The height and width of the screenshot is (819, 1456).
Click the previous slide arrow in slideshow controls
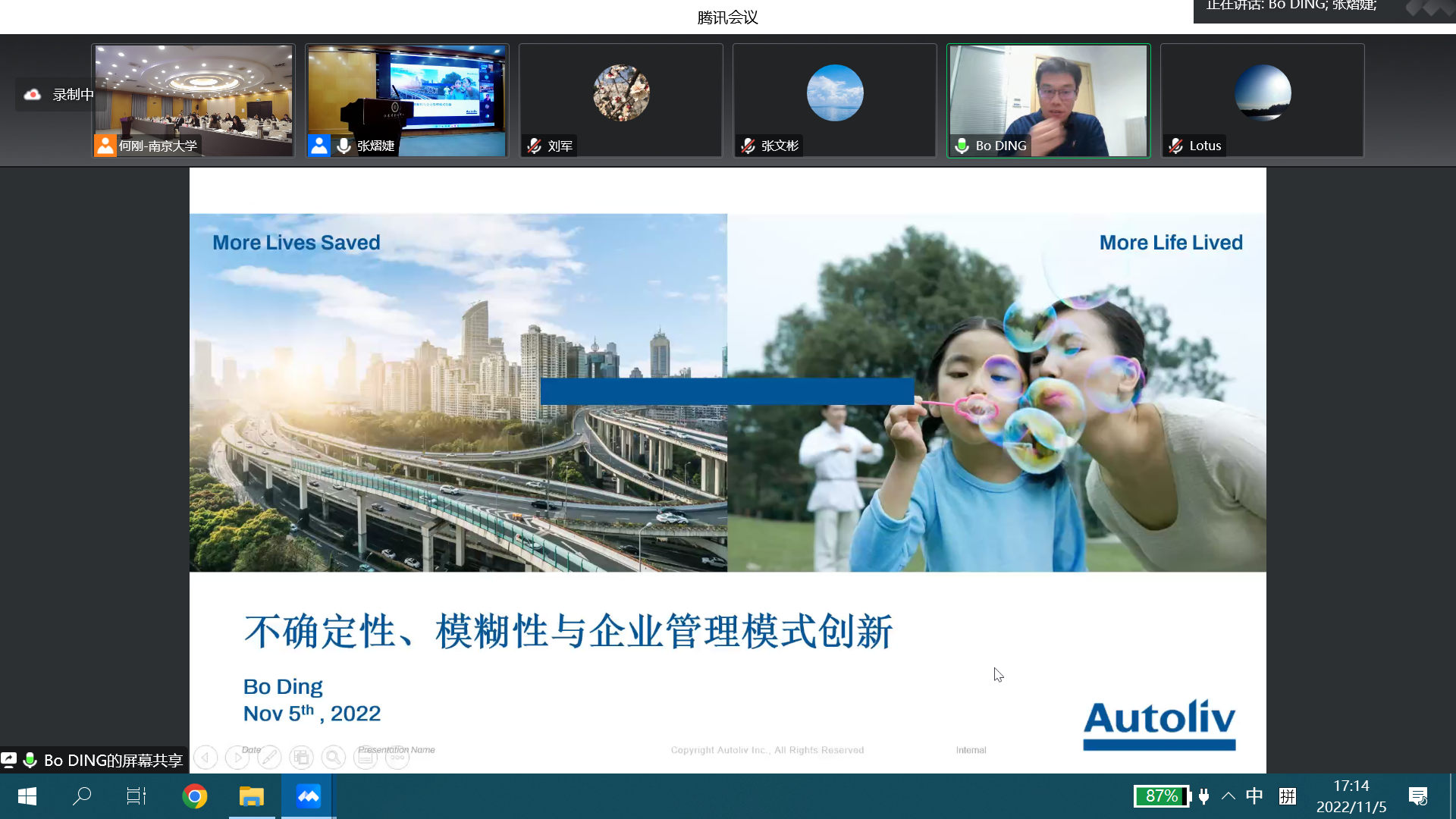pyautogui.click(x=206, y=757)
